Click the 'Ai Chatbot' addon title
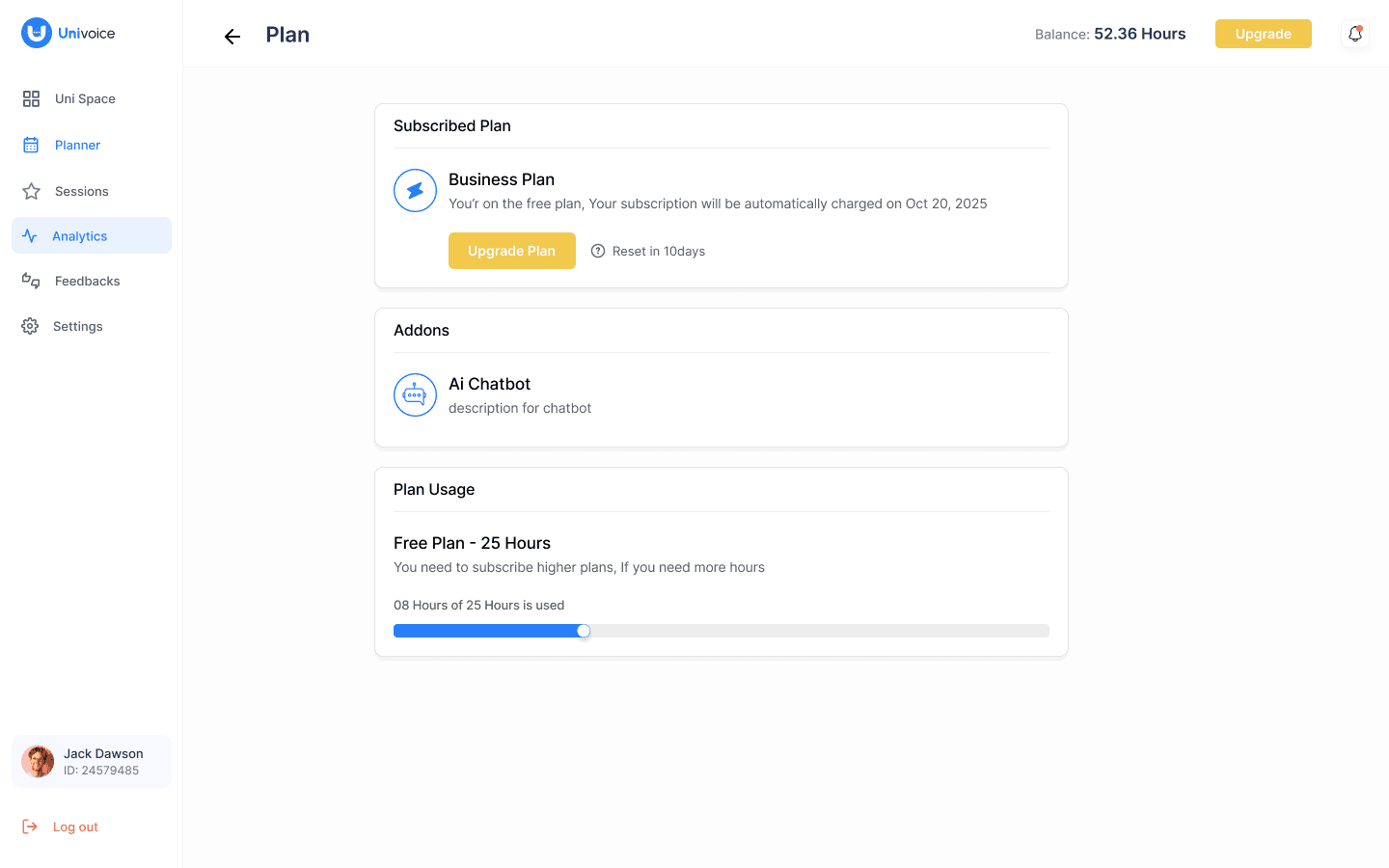Screen dimensions: 1389x868 (490, 384)
